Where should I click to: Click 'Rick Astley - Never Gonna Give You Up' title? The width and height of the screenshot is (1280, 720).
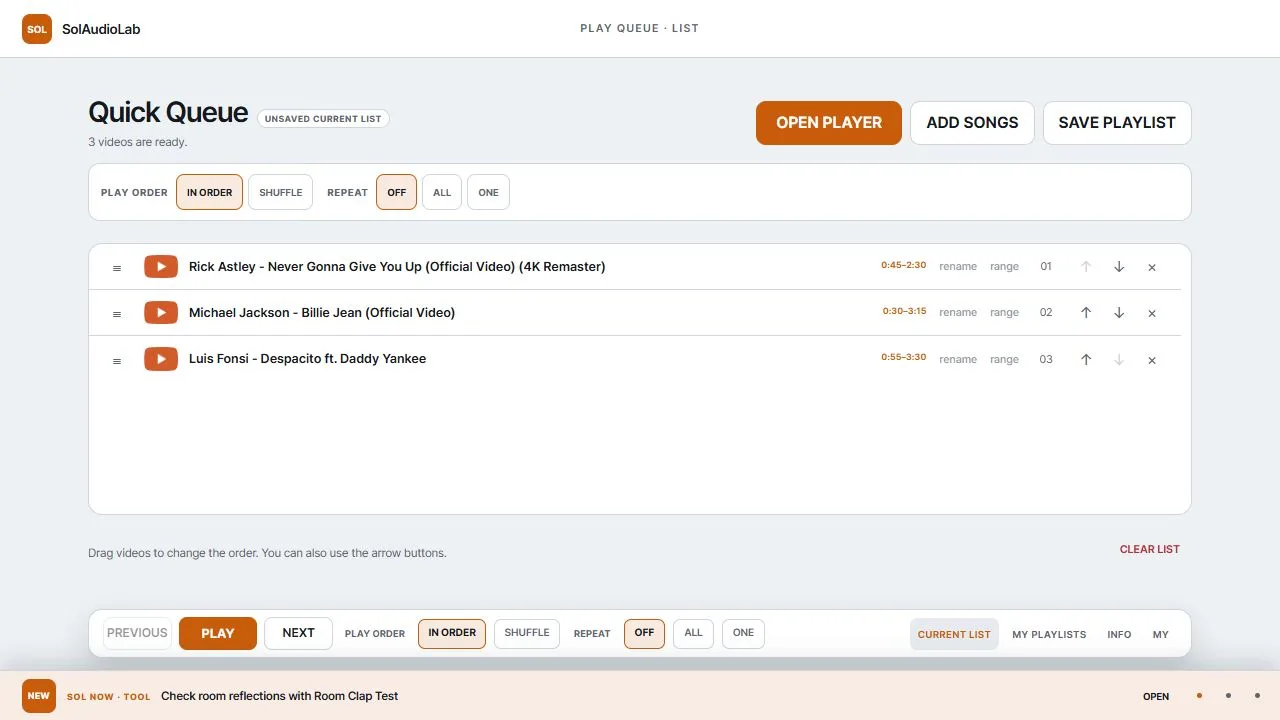coord(397,267)
